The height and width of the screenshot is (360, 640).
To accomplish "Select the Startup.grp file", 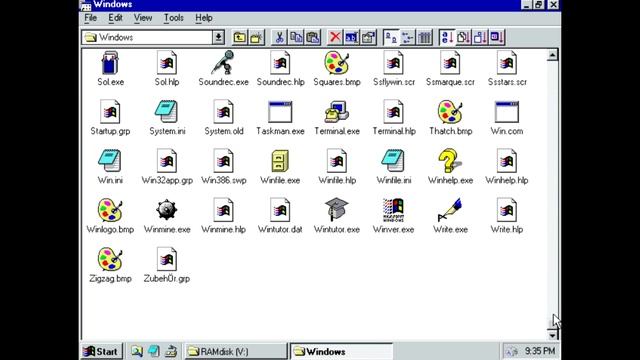I will point(110,117).
